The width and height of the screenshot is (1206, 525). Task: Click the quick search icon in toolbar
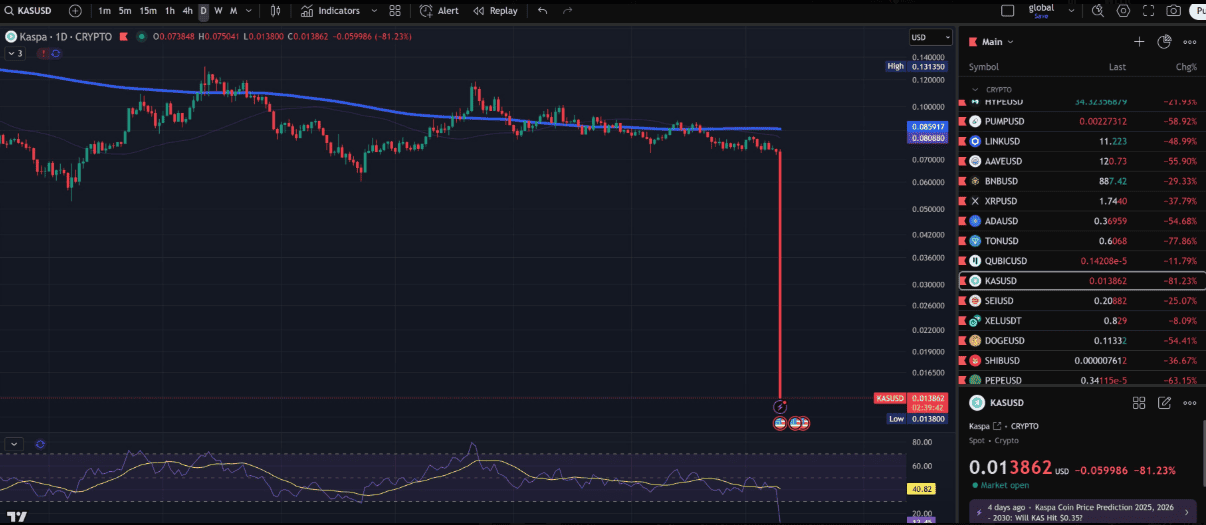tap(1097, 11)
